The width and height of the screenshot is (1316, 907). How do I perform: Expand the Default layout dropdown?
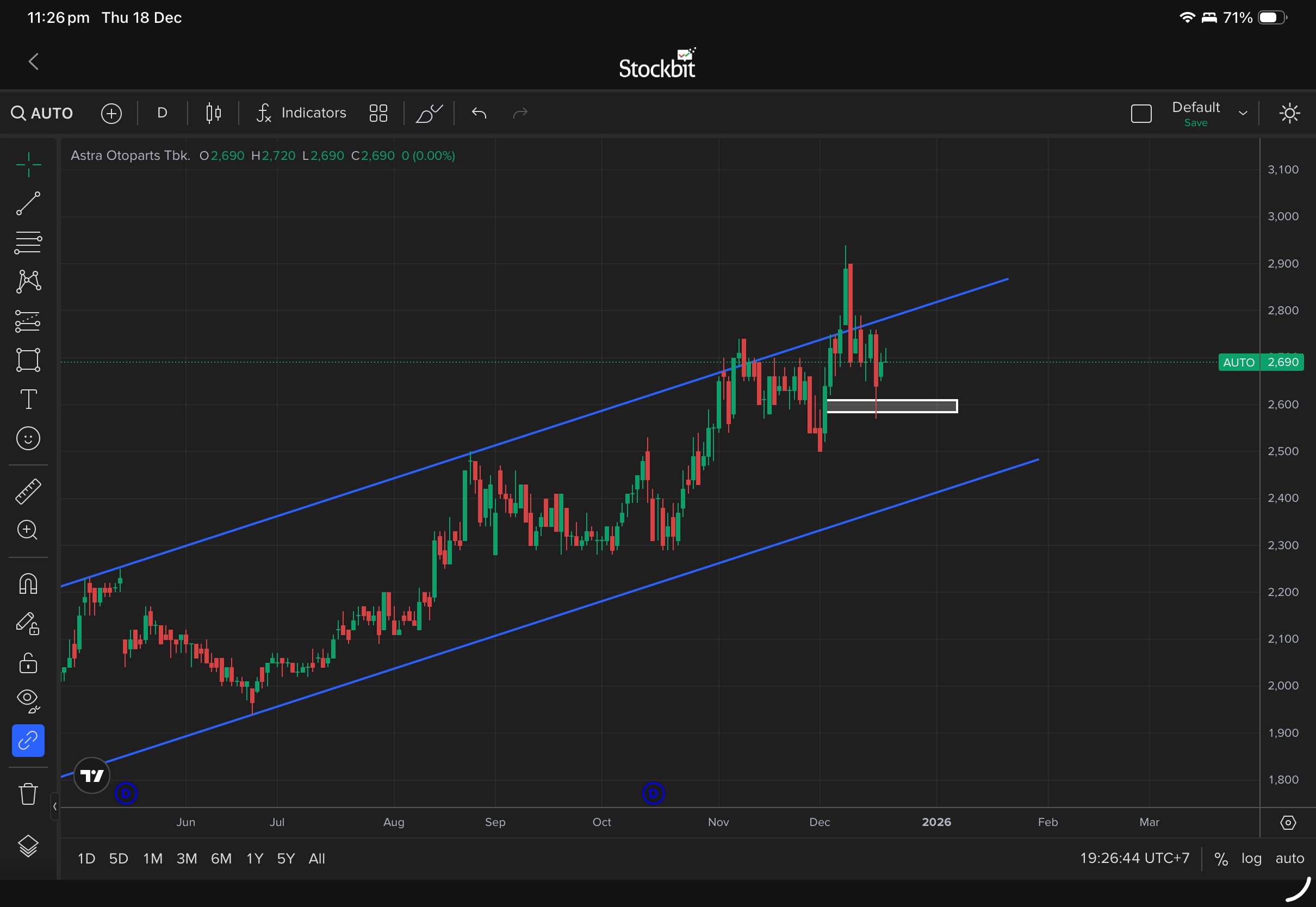click(x=1243, y=113)
